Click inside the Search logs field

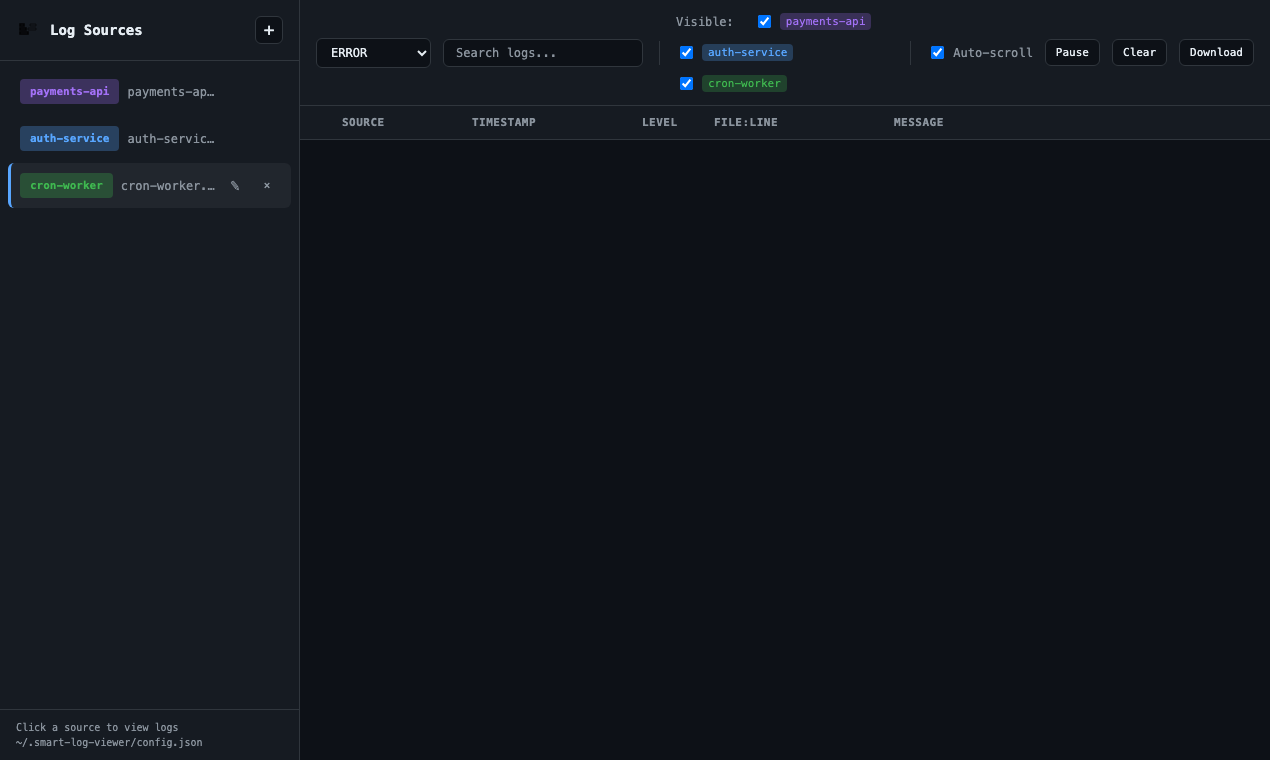543,52
